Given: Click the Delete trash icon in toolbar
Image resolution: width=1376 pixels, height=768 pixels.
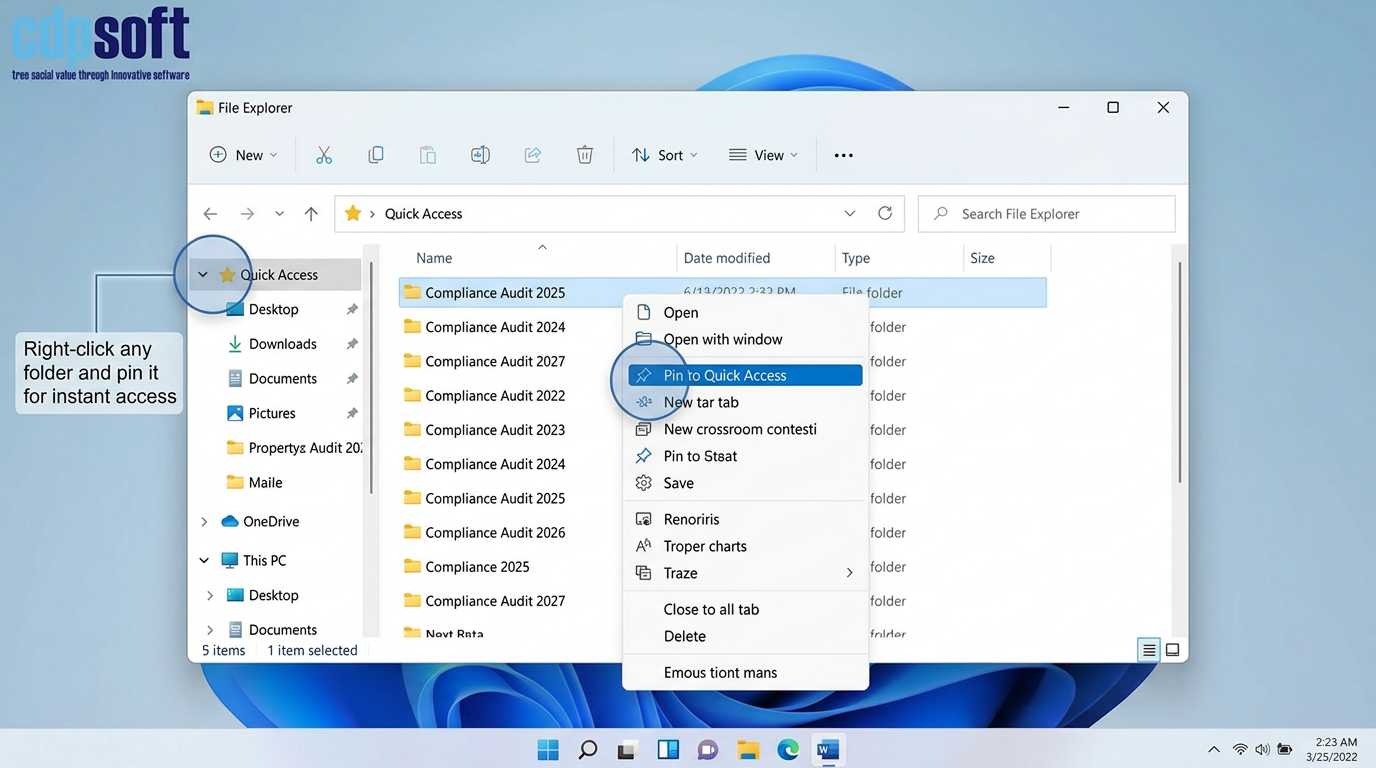Looking at the screenshot, I should tap(585, 155).
